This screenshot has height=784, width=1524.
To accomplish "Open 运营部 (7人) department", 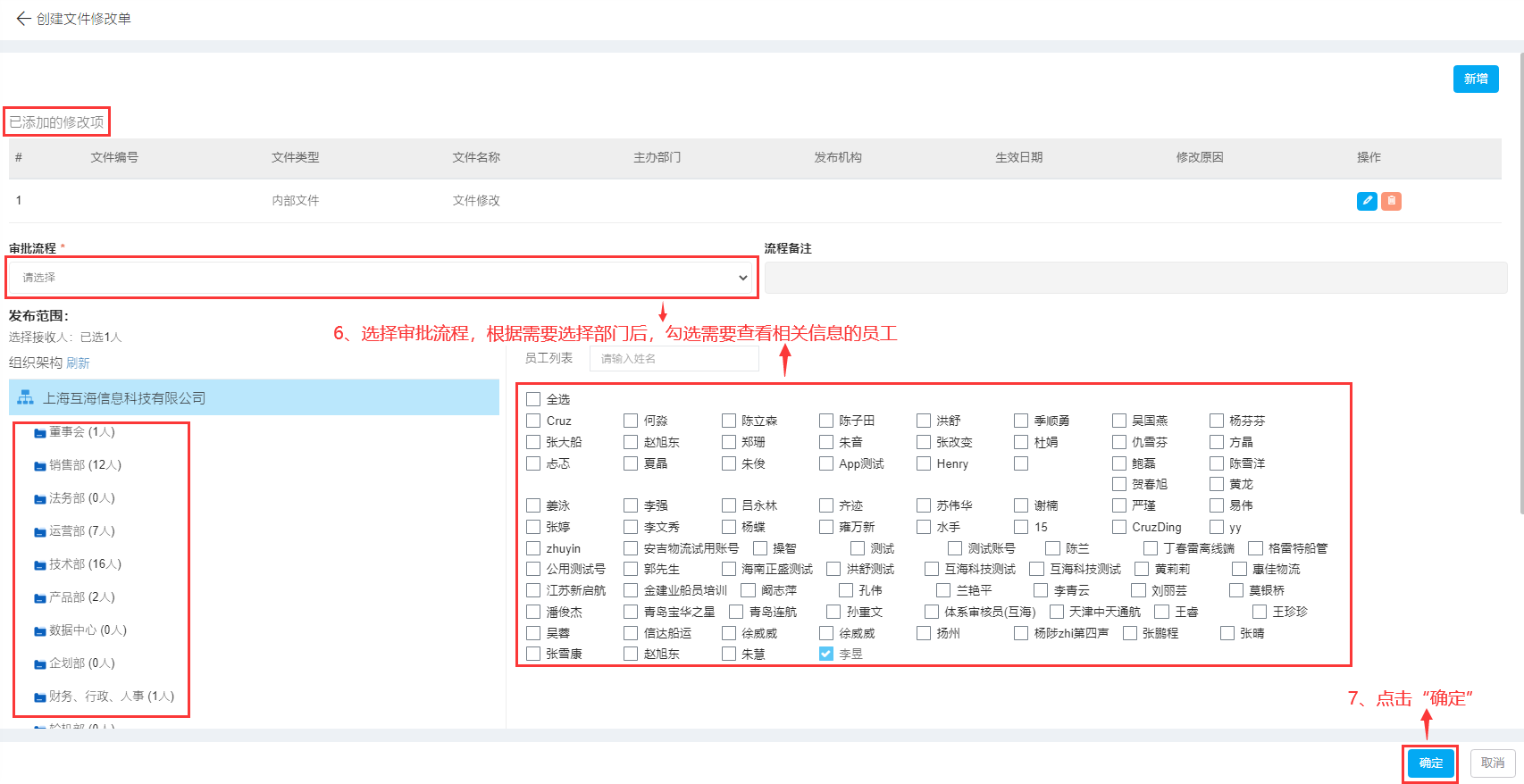I will coord(81,531).
